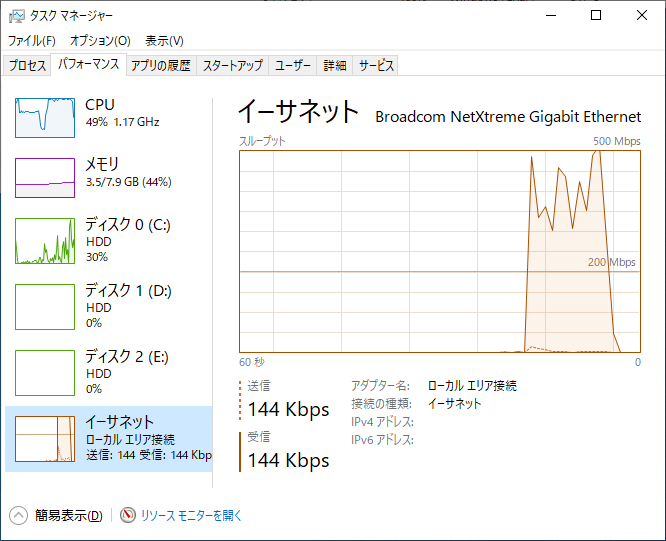Screen dimensions: 666x541
Task: Switch to the アプリの履歴 tab
Action: (x=161, y=65)
